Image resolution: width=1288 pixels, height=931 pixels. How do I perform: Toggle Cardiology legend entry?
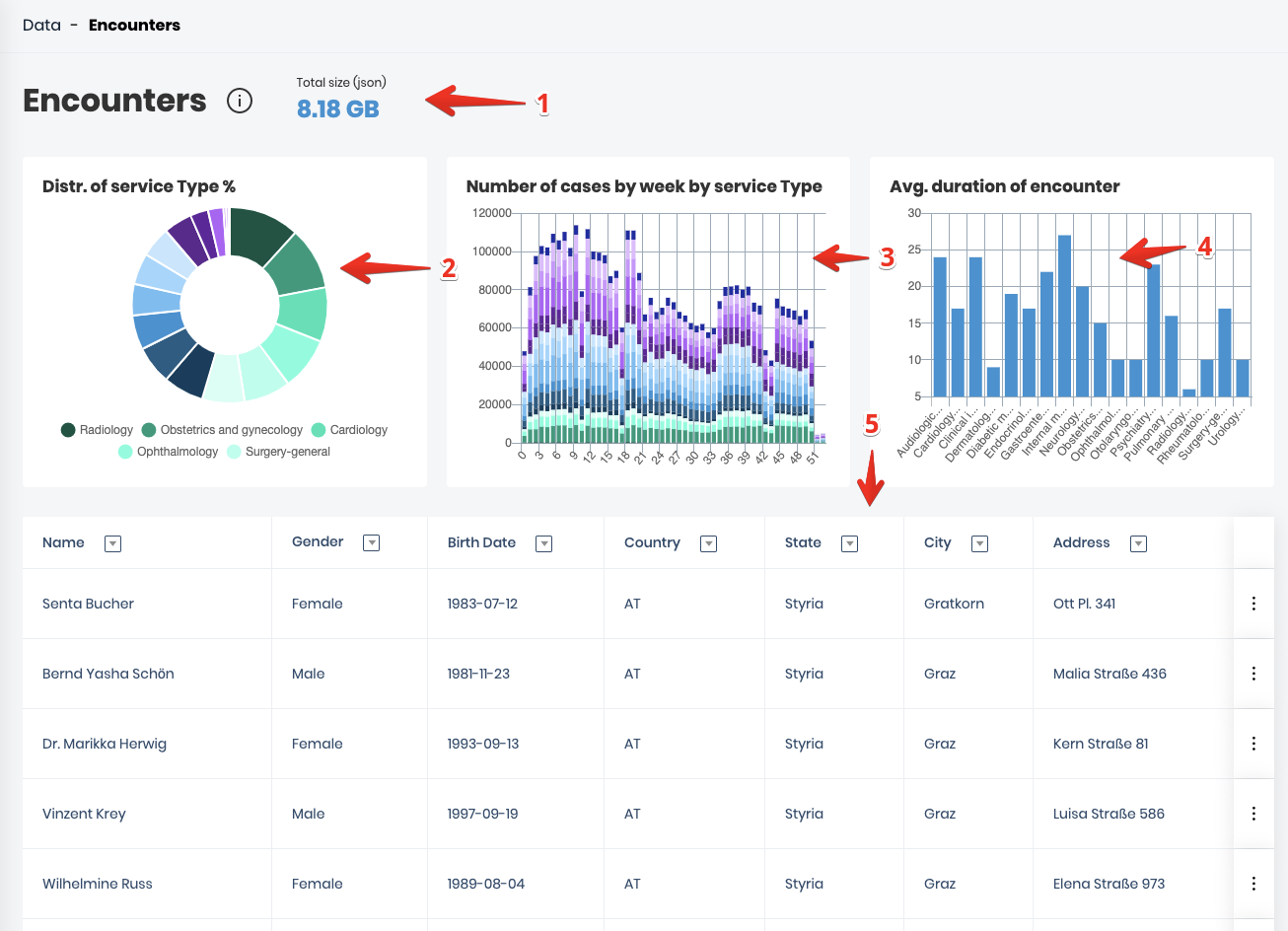pyautogui.click(x=349, y=430)
